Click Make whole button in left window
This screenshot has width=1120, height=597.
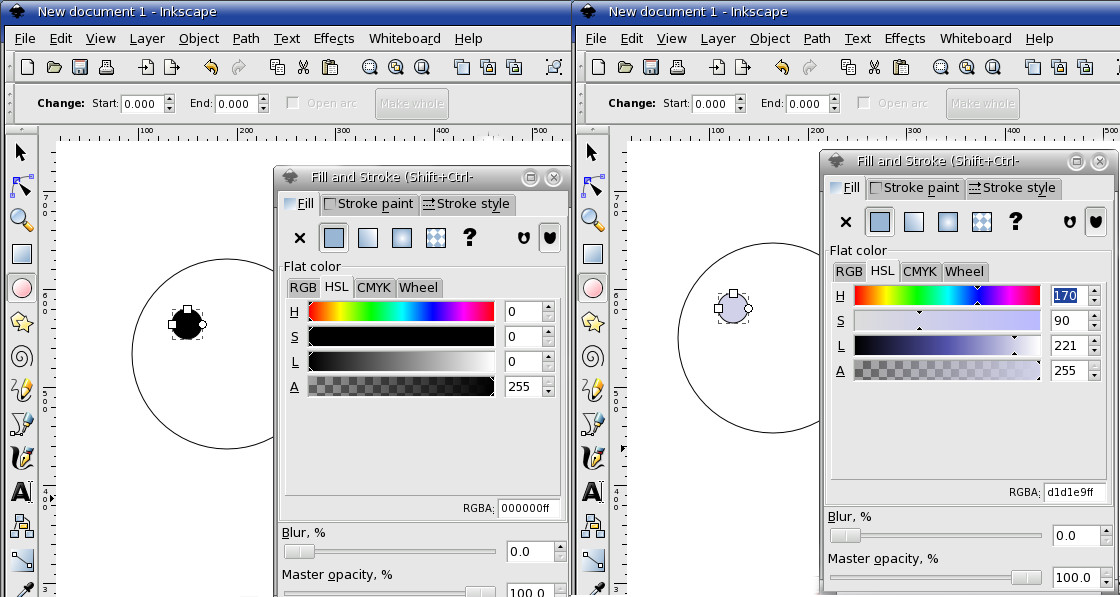coord(411,104)
